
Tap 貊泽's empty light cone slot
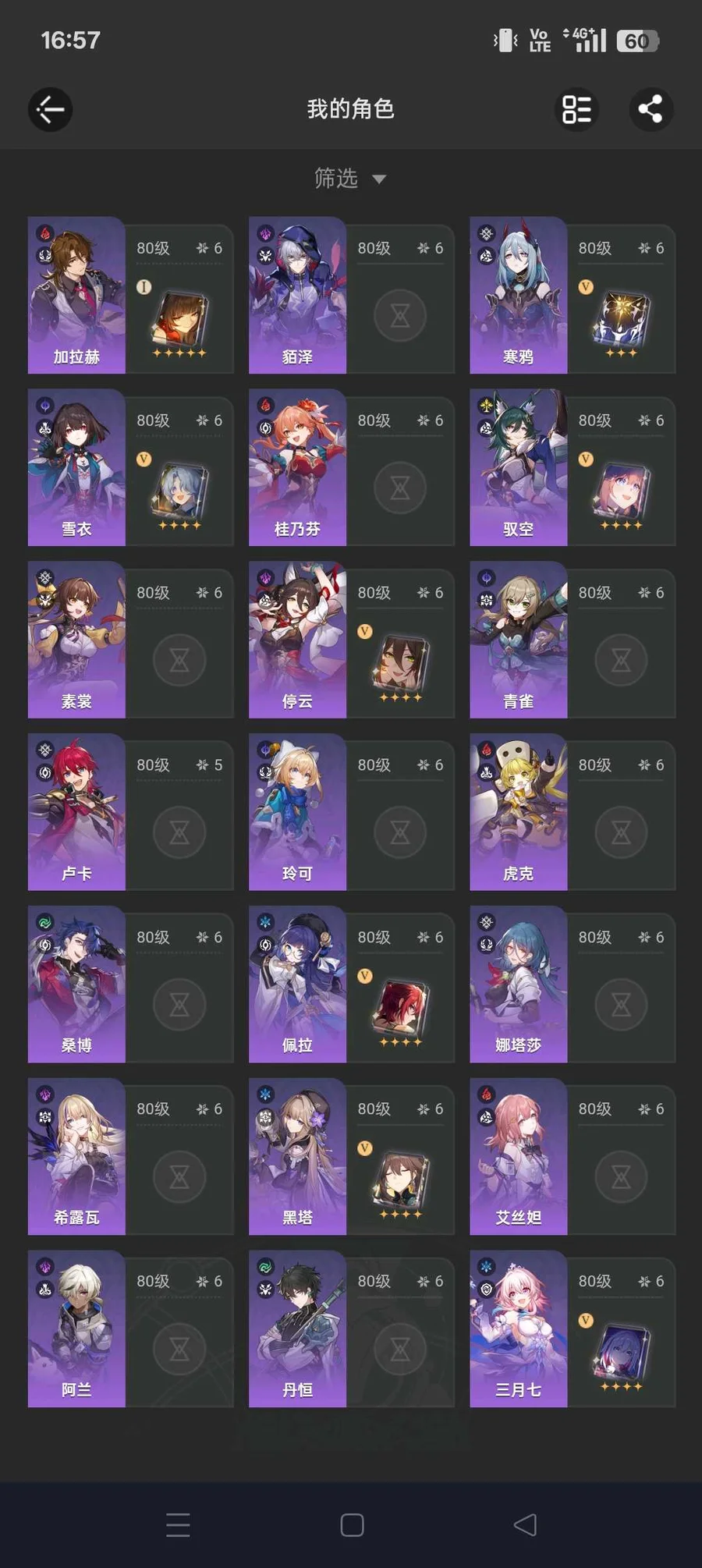pyautogui.click(x=400, y=315)
